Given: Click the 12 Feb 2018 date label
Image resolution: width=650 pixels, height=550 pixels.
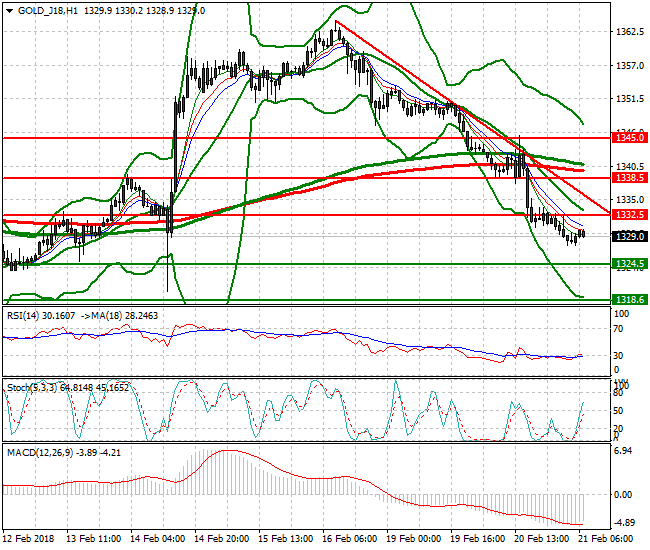Looking at the screenshot, I should (x=28, y=539).
